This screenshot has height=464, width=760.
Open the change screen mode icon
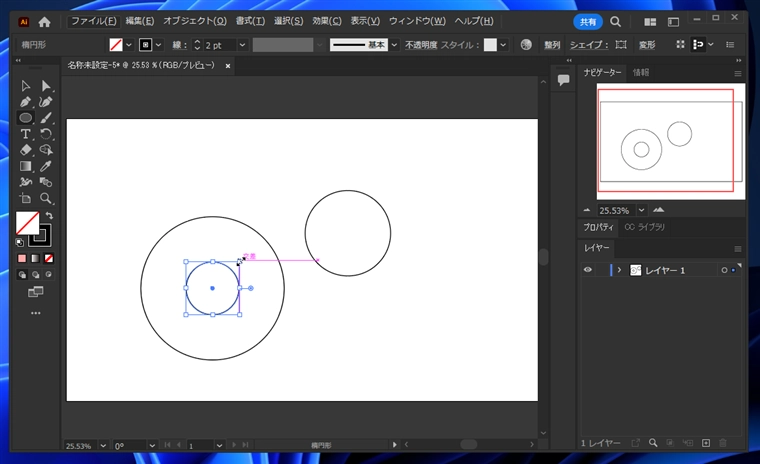[35, 291]
